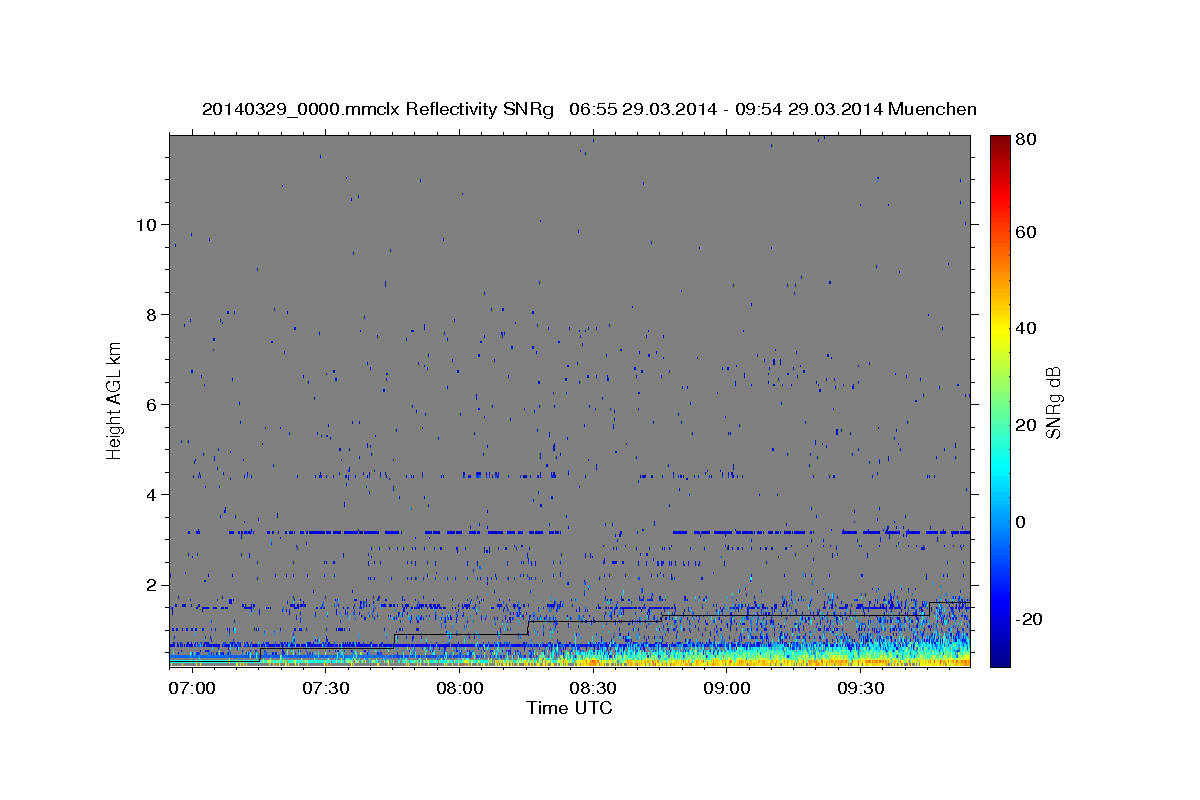Click the 09:30 time tick label

pos(861,689)
